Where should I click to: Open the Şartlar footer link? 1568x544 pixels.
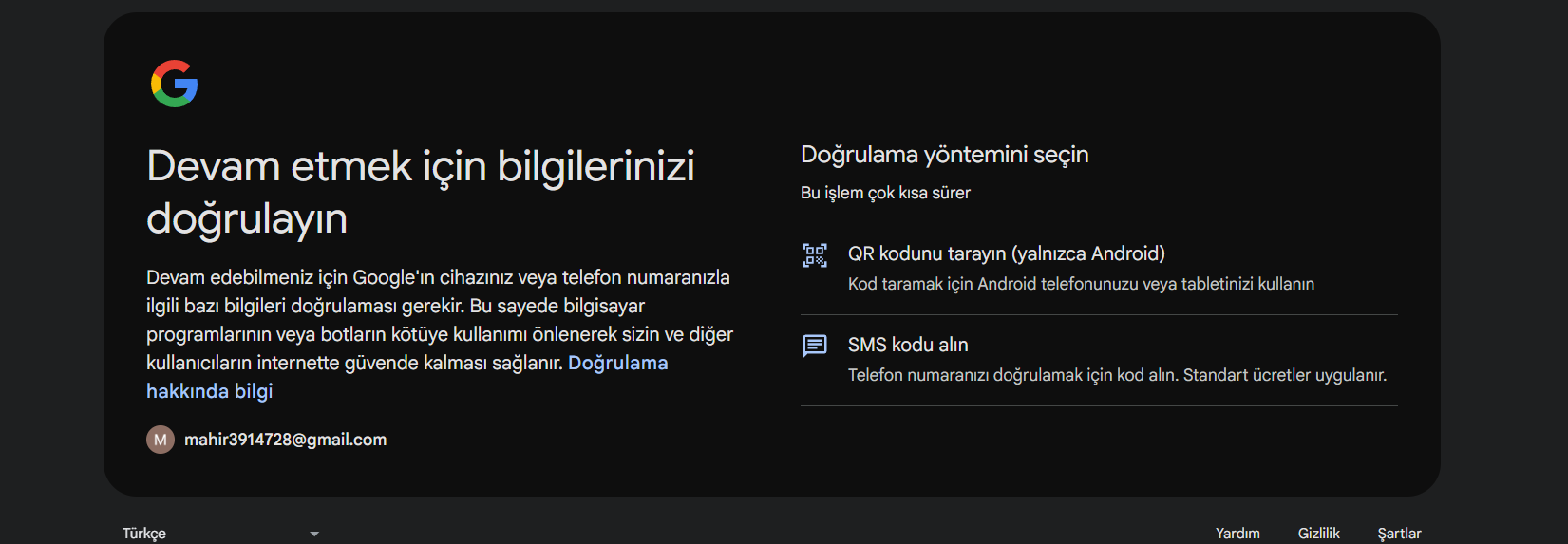[x=1400, y=534]
